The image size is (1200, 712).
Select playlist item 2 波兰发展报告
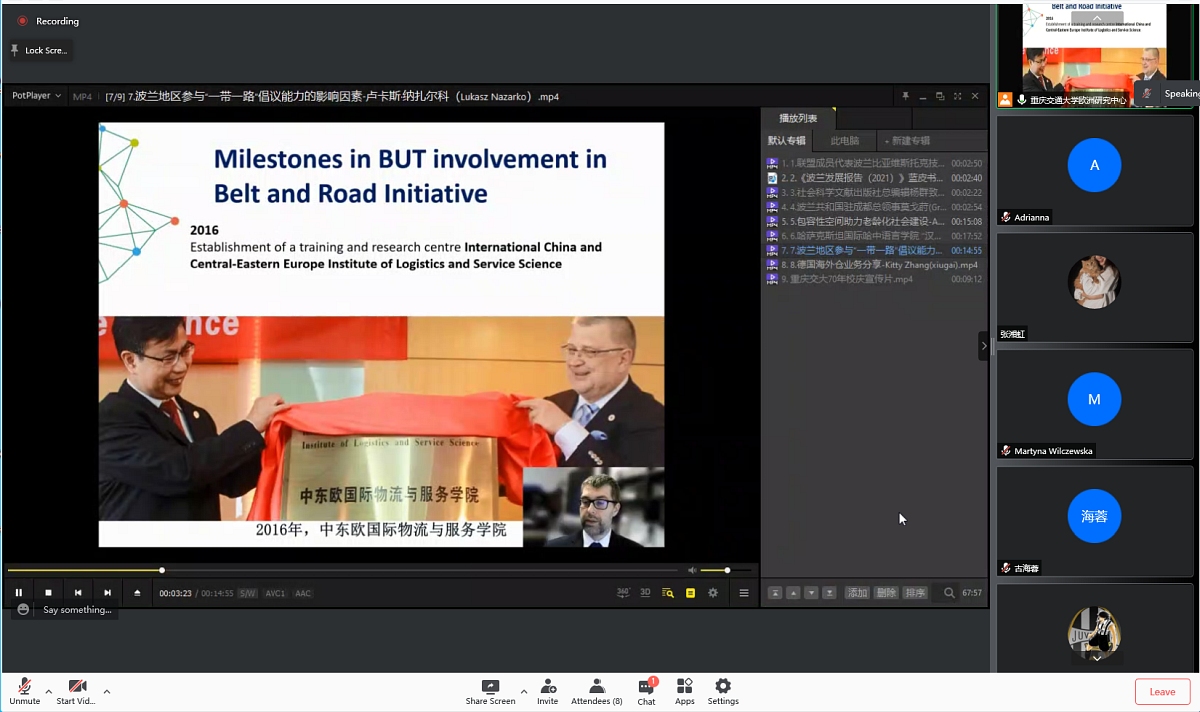(x=874, y=178)
